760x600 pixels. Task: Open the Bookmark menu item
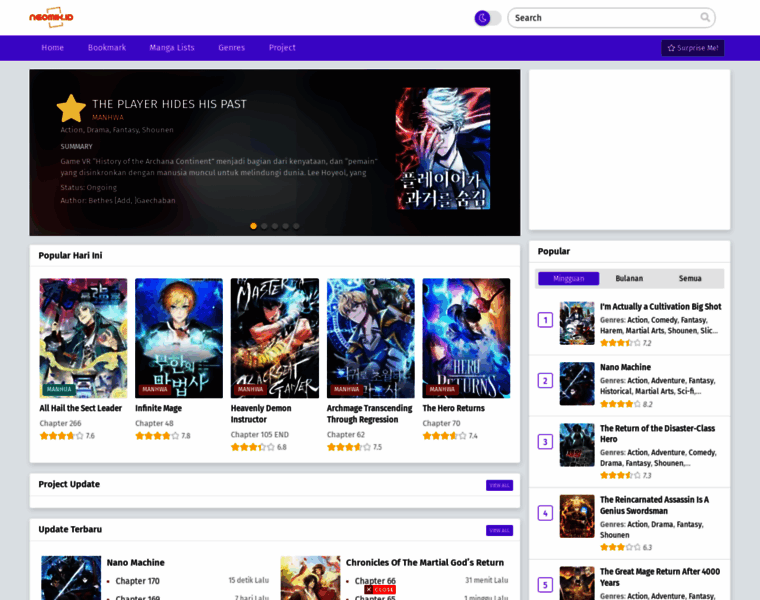point(107,47)
